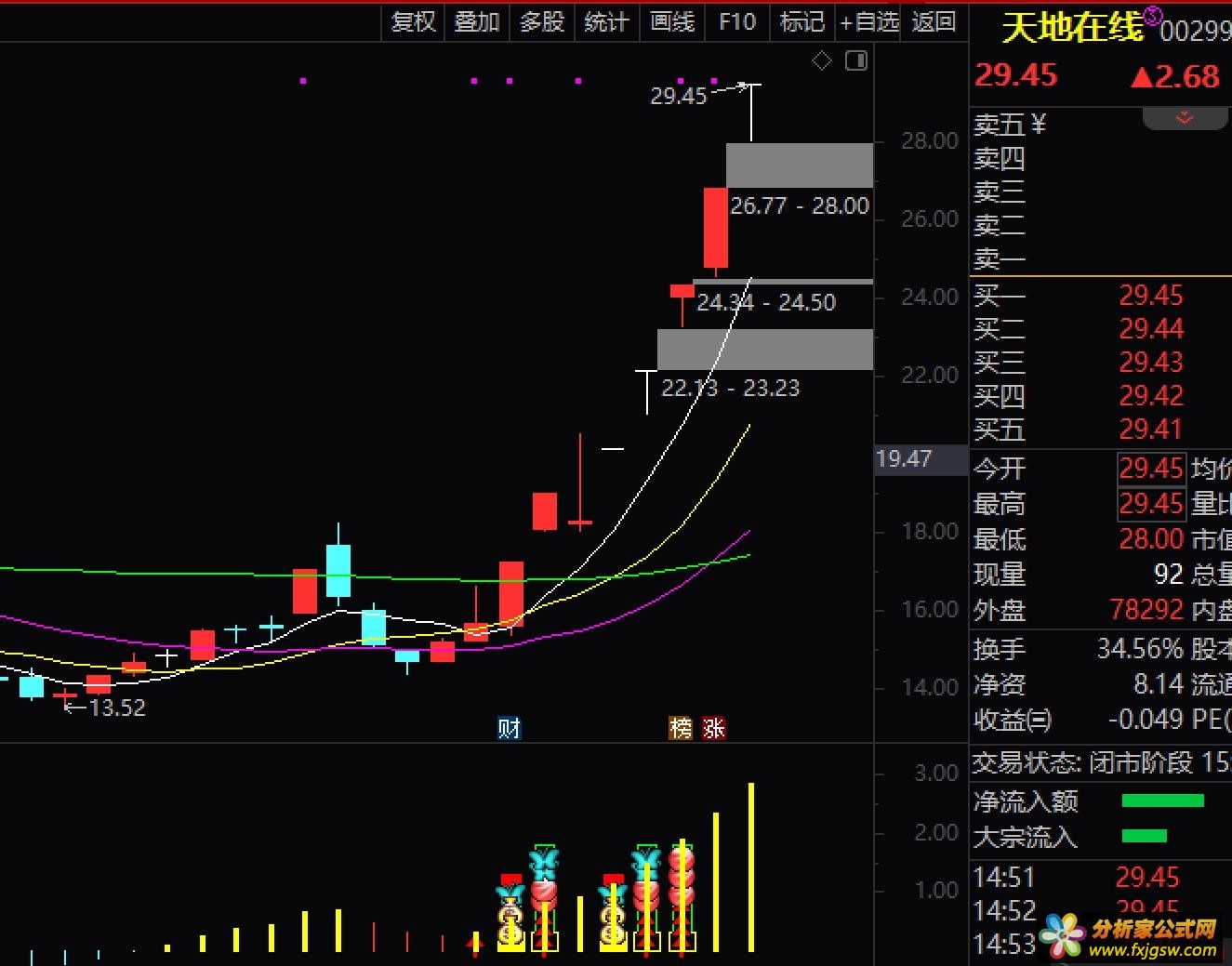Open the 复权 menu
Image resolution: width=1232 pixels, height=966 pixels.
pyautogui.click(x=414, y=21)
